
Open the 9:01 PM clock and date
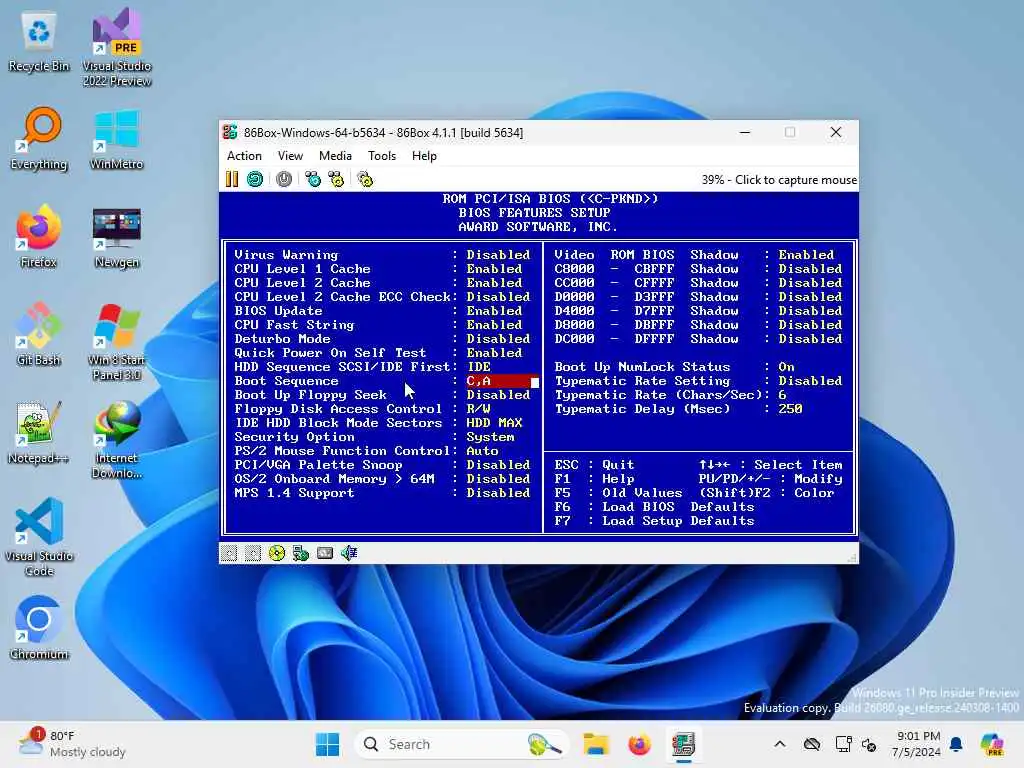tap(918, 744)
